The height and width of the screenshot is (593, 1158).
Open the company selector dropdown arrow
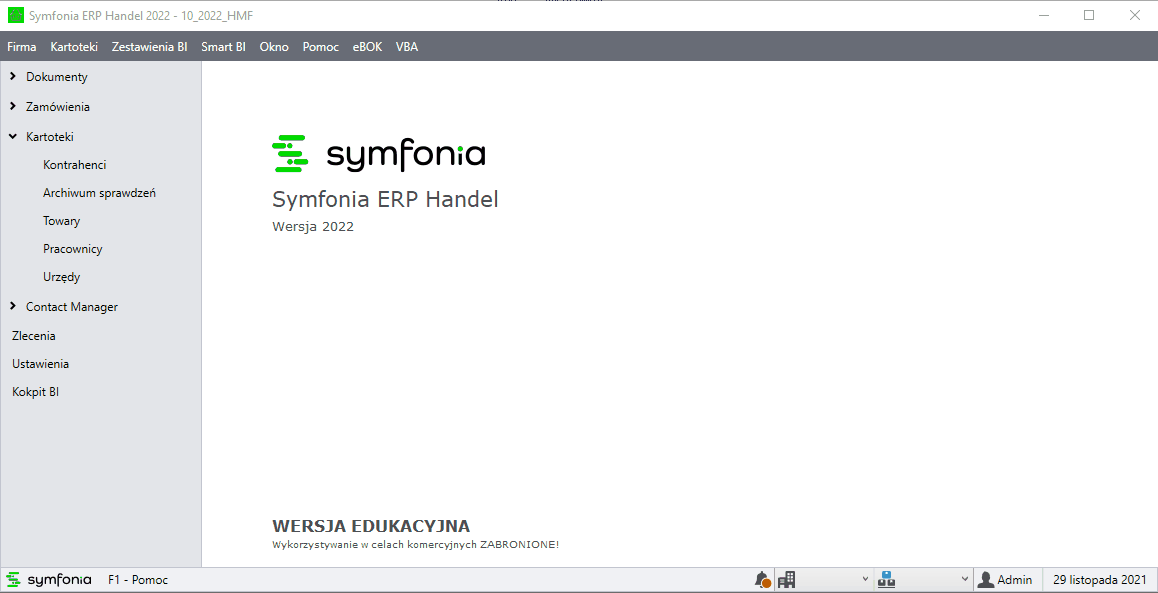pos(866,580)
